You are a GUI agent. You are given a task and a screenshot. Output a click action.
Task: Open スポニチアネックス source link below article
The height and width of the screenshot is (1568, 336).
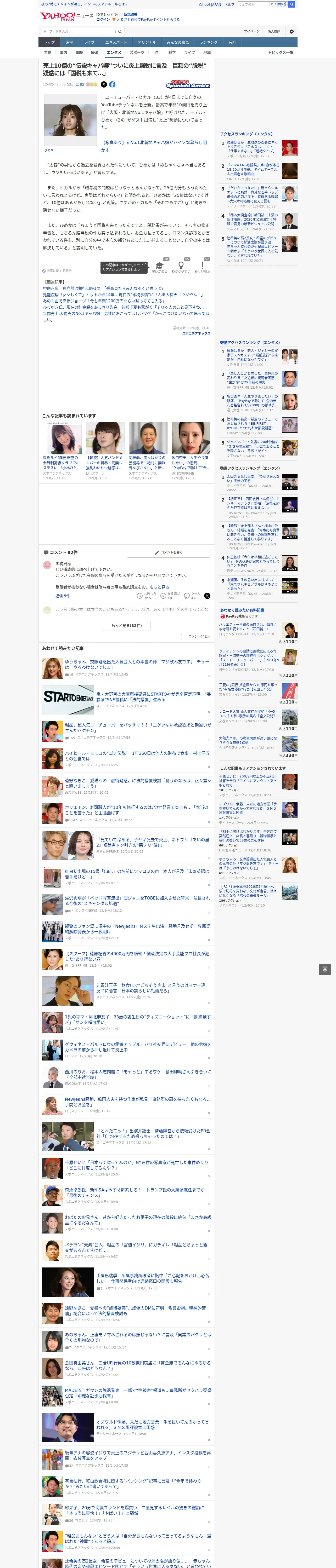(x=196, y=333)
